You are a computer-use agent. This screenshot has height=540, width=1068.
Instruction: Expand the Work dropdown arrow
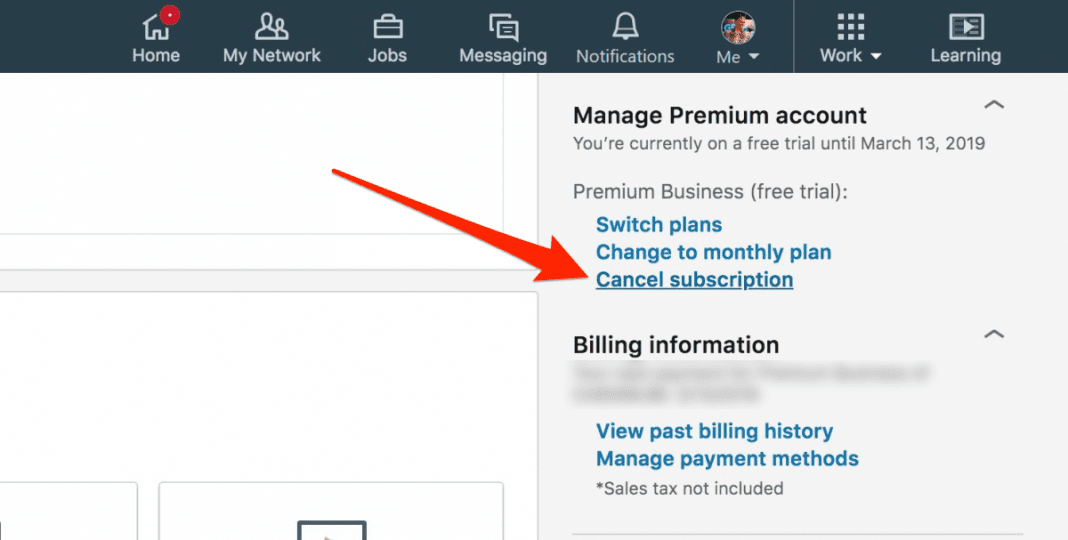[x=876, y=57]
